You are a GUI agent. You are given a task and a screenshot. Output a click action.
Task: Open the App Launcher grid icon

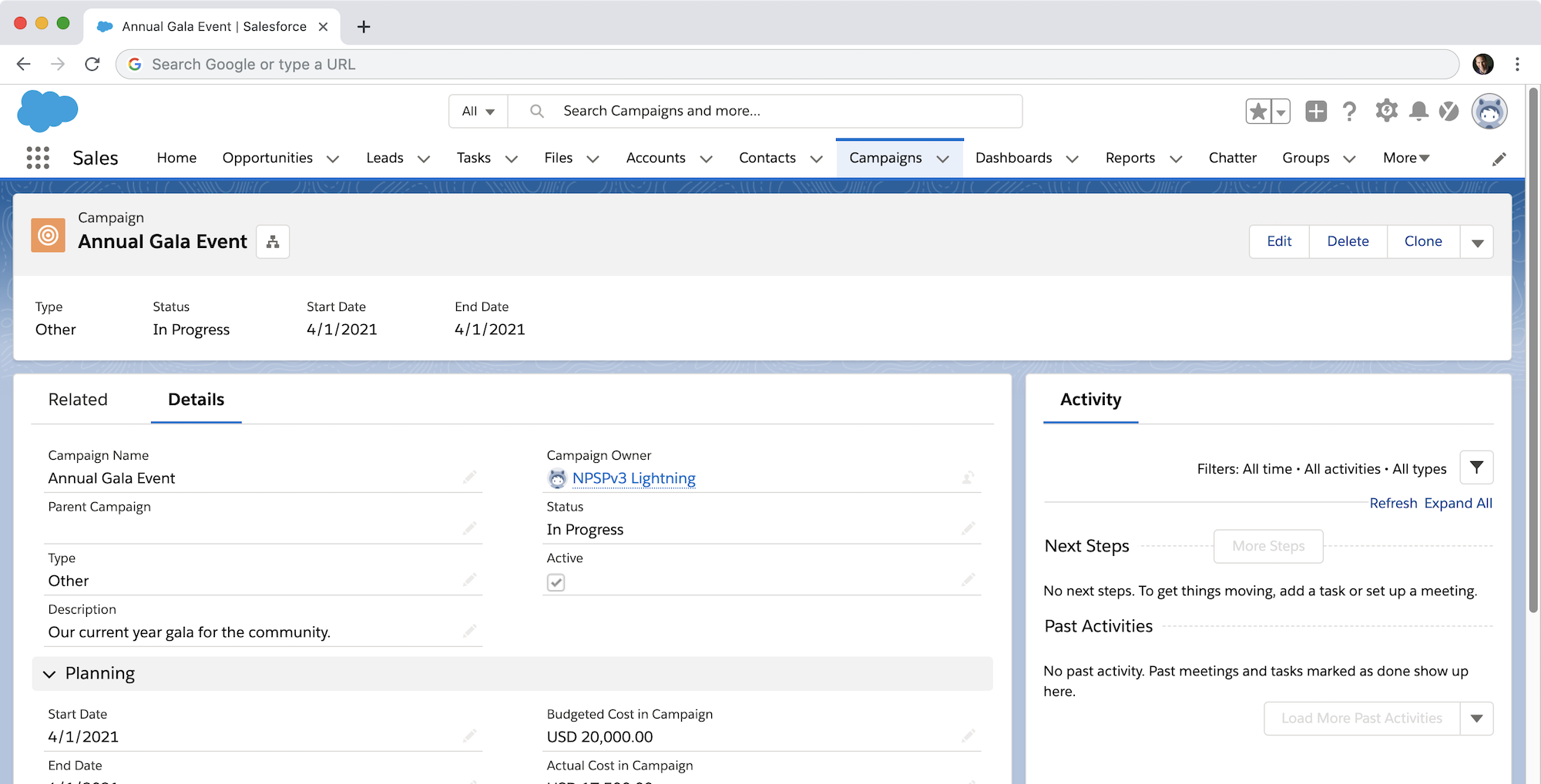click(x=38, y=158)
